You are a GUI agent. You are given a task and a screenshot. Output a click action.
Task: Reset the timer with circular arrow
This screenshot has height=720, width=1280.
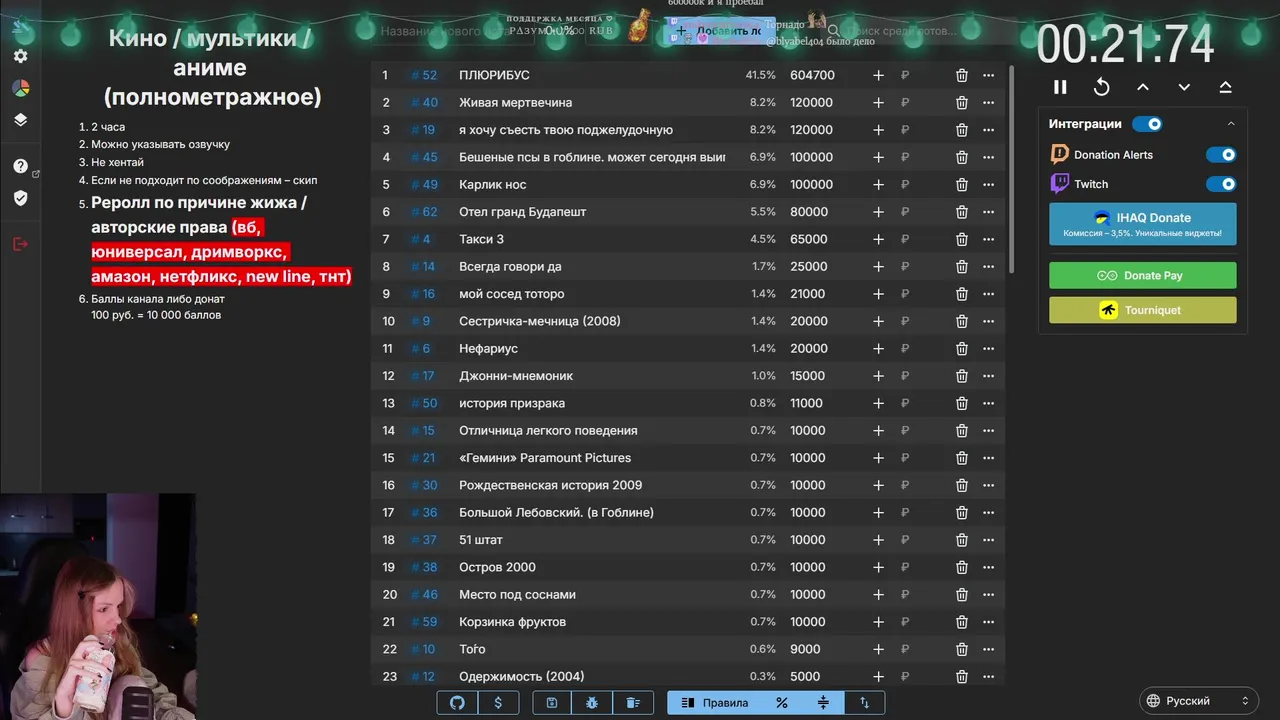pyautogui.click(x=1101, y=87)
